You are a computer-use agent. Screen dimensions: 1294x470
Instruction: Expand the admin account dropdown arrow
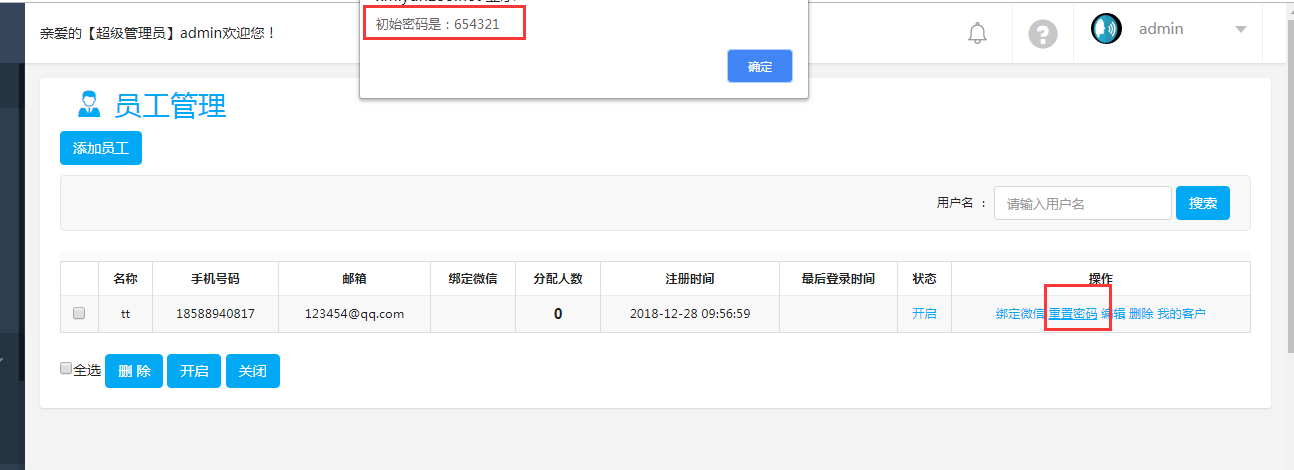click(x=1241, y=29)
